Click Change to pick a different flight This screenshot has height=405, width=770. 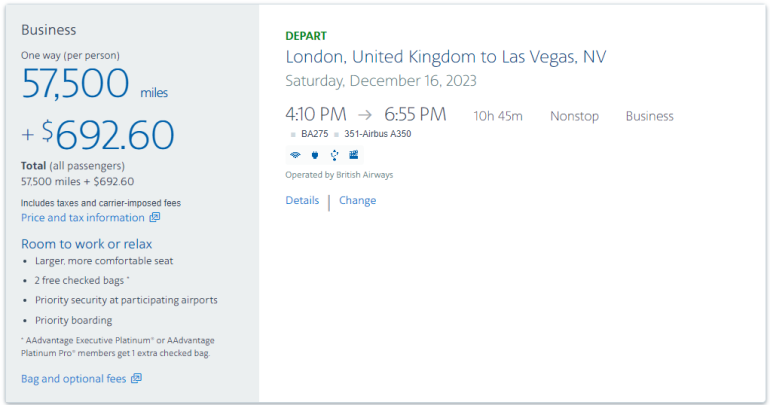[357, 200]
